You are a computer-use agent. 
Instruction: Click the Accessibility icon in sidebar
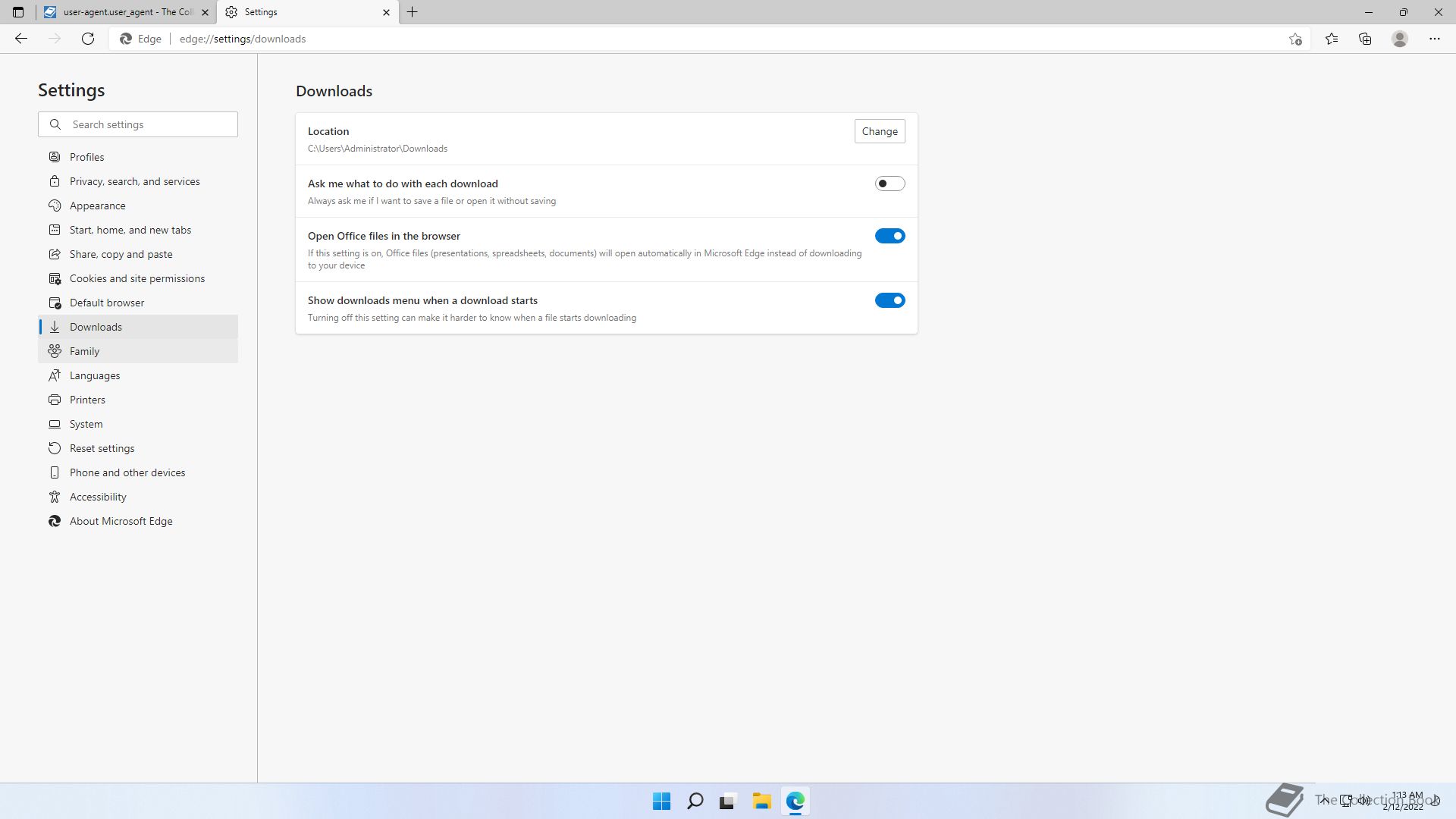55,497
